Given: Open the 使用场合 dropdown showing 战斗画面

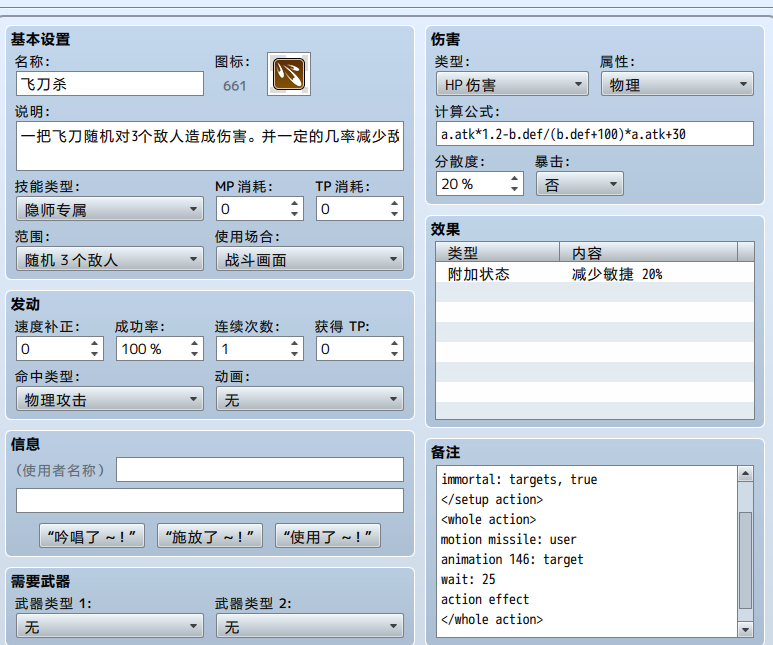Looking at the screenshot, I should [310, 259].
